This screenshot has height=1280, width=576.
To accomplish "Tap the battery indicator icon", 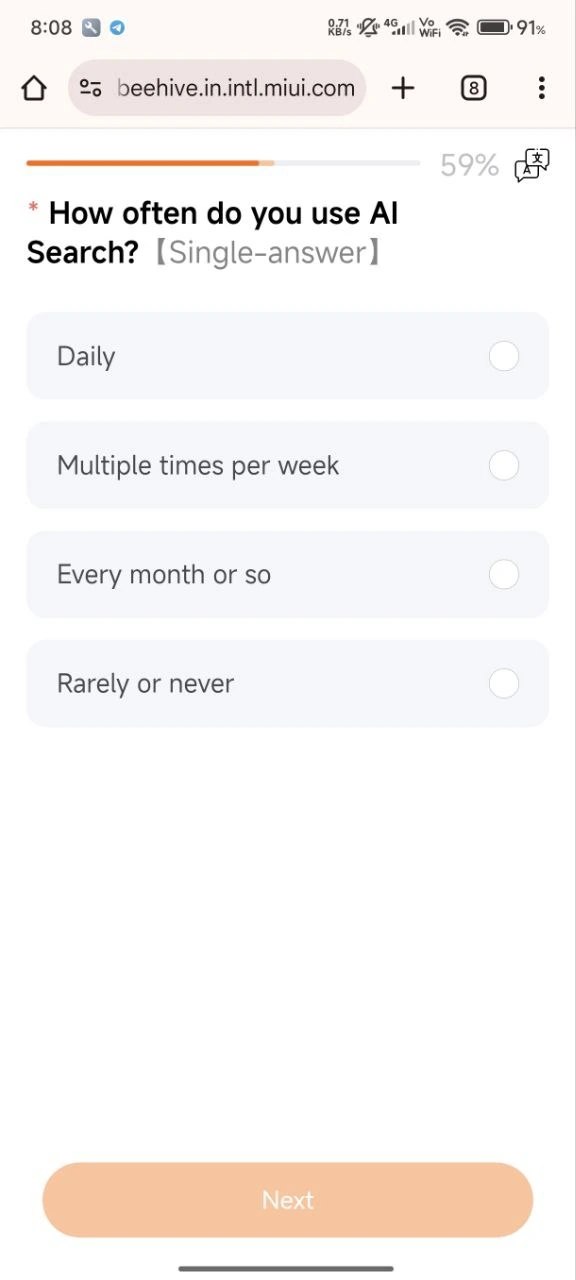I will 494,28.
